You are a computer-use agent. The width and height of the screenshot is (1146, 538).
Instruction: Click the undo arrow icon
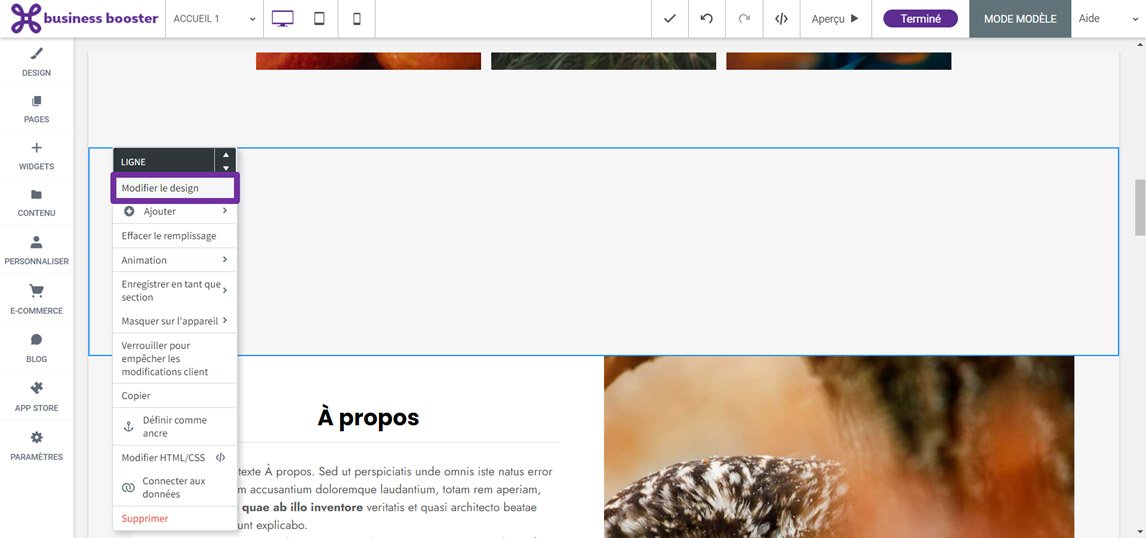pyautogui.click(x=707, y=19)
